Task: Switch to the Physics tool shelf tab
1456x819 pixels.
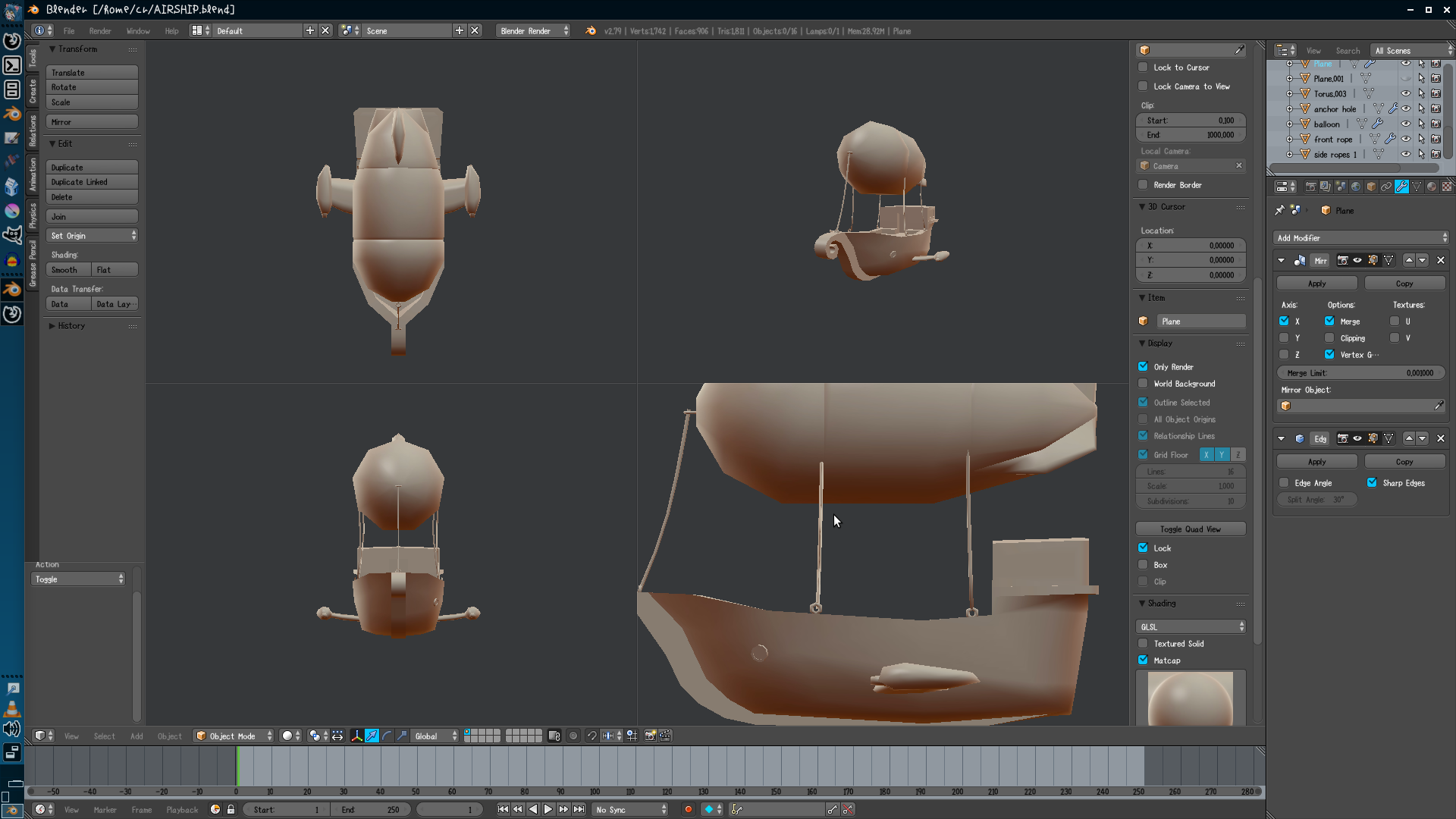Action: (x=33, y=215)
